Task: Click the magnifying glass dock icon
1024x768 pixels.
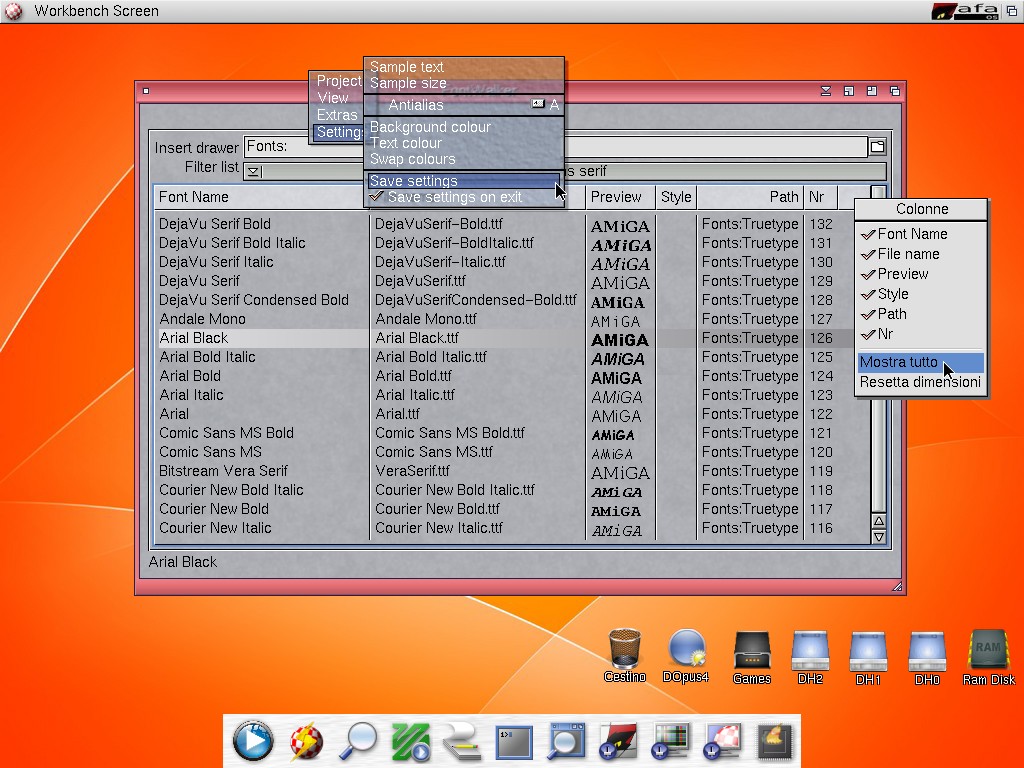Action: (359, 741)
